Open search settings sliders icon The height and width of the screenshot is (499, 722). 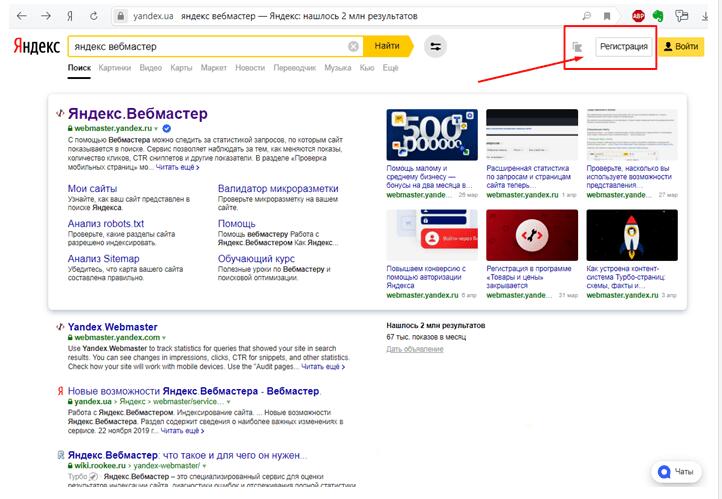pyautogui.click(x=436, y=46)
